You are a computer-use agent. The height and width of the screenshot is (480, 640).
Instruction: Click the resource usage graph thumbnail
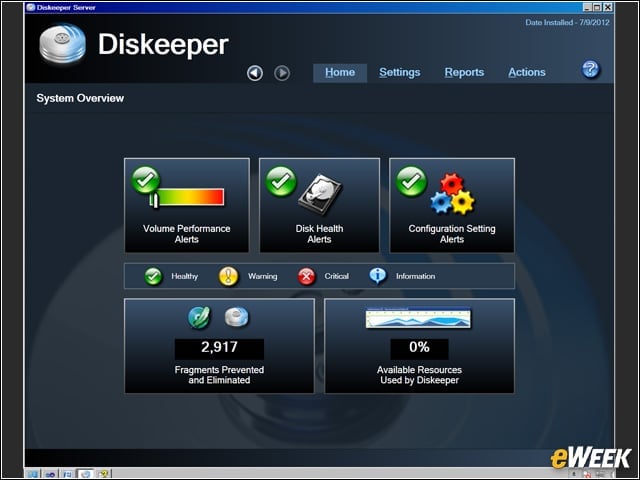tap(418, 318)
